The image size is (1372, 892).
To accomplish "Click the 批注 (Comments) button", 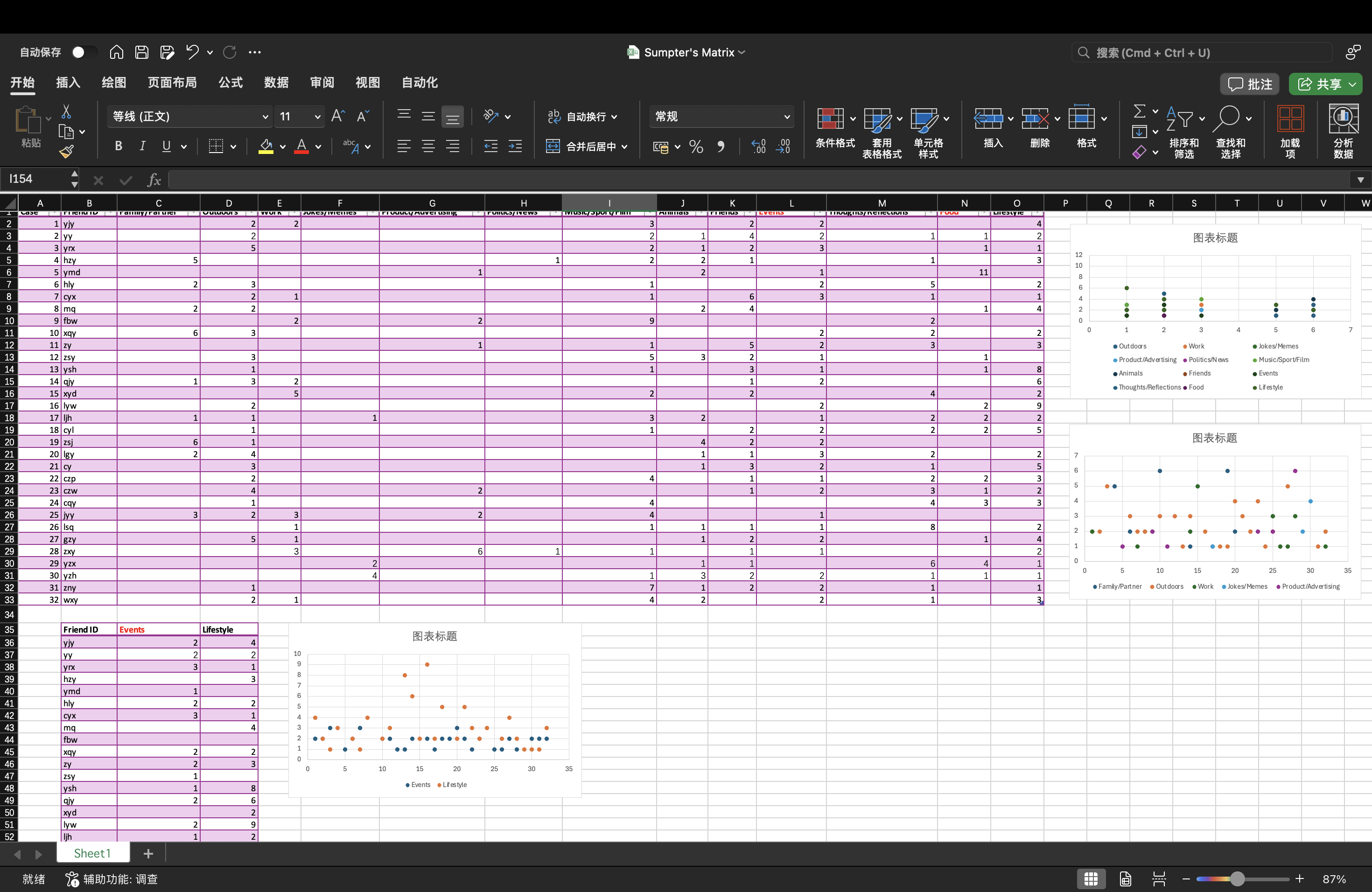I will pos(1249,84).
